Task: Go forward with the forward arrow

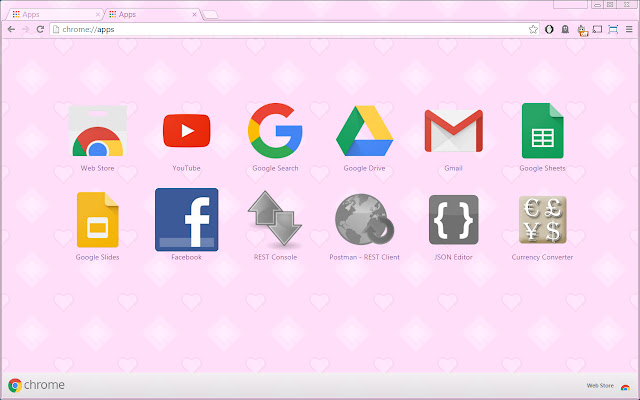Action: pos(26,29)
